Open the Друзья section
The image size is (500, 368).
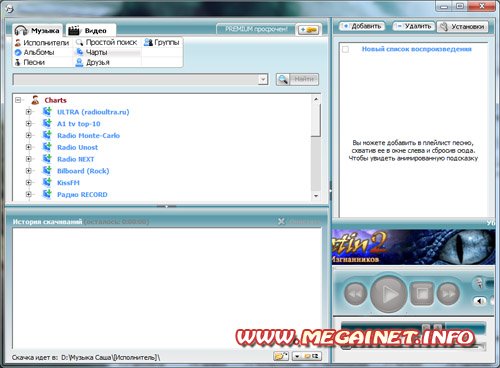(x=93, y=62)
